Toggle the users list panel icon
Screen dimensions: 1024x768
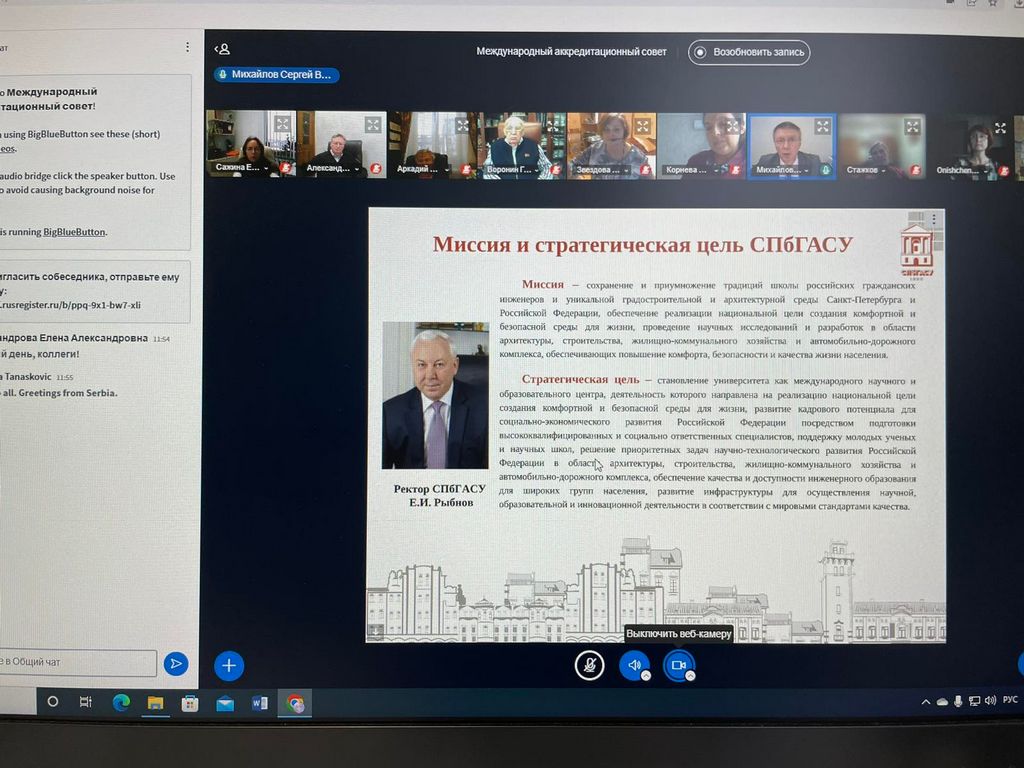(x=223, y=49)
